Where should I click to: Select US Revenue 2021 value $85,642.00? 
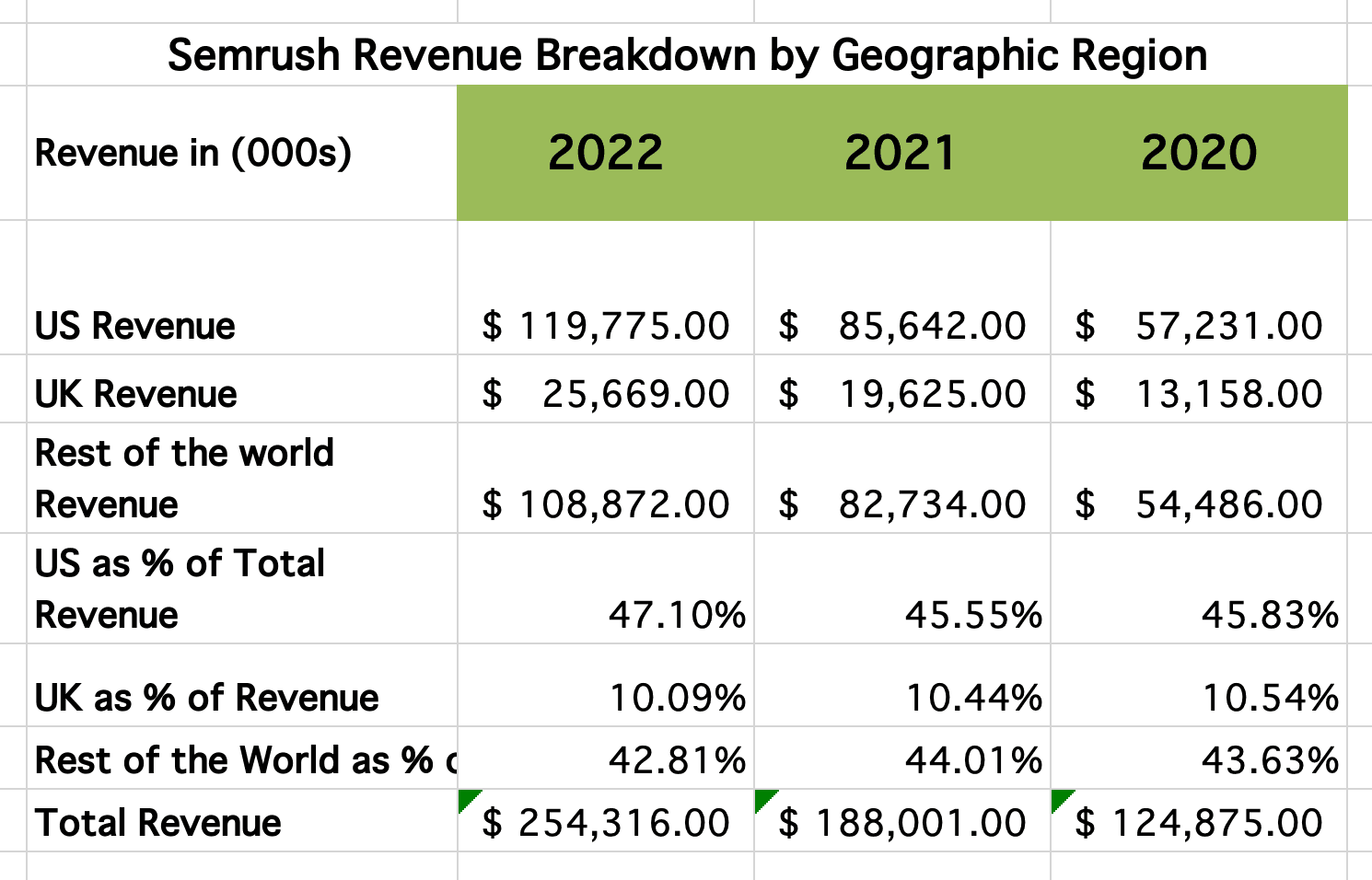(x=902, y=287)
